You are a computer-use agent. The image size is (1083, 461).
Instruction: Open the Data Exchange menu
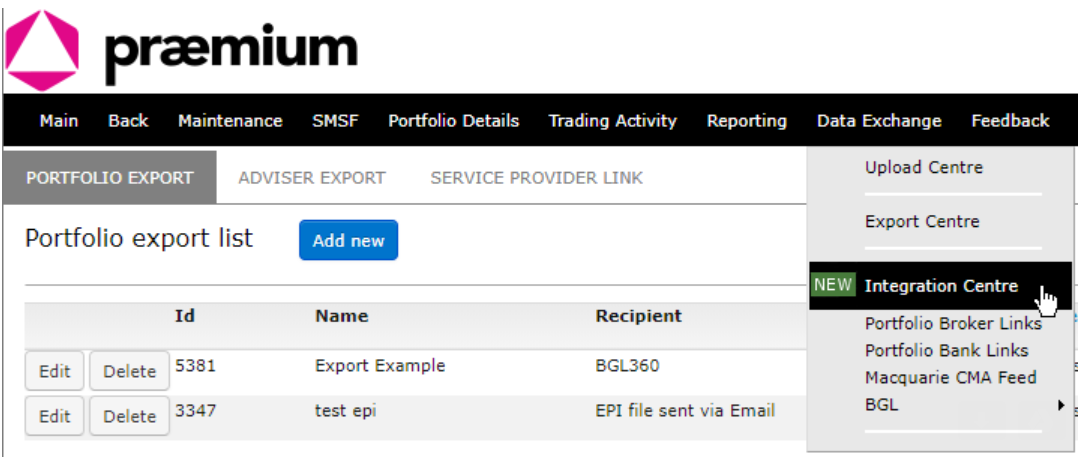click(x=879, y=121)
